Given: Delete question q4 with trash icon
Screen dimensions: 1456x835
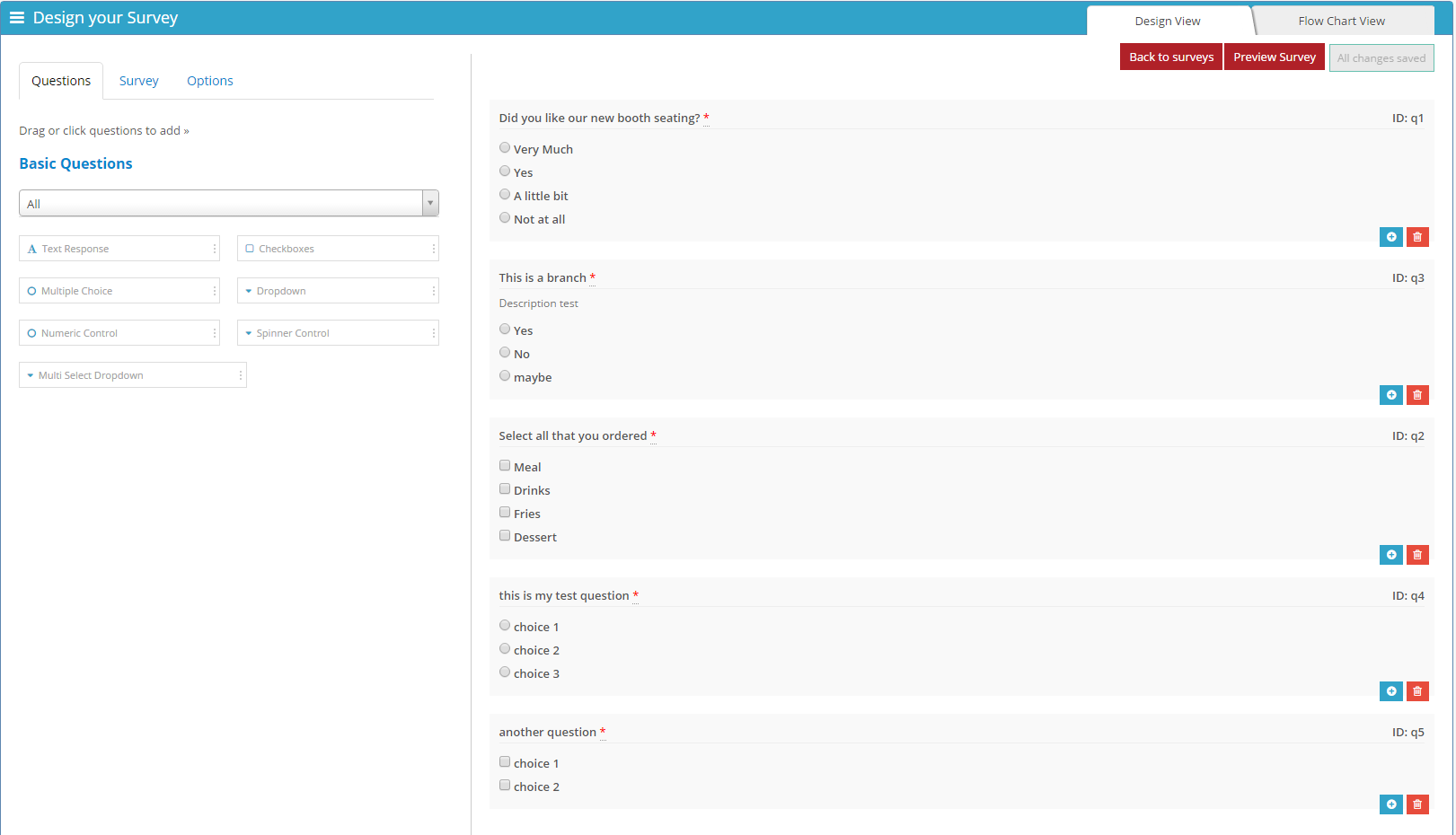Looking at the screenshot, I should (1417, 691).
